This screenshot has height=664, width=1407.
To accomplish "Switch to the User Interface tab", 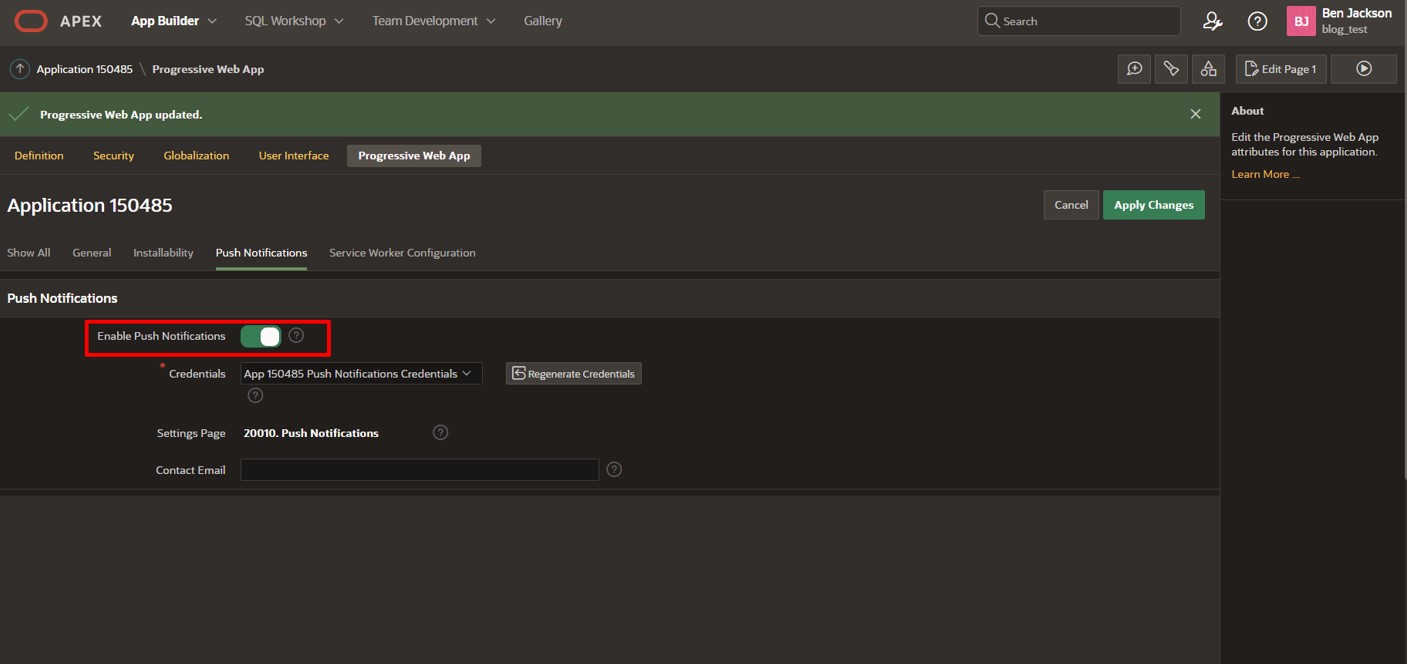I will 293,155.
